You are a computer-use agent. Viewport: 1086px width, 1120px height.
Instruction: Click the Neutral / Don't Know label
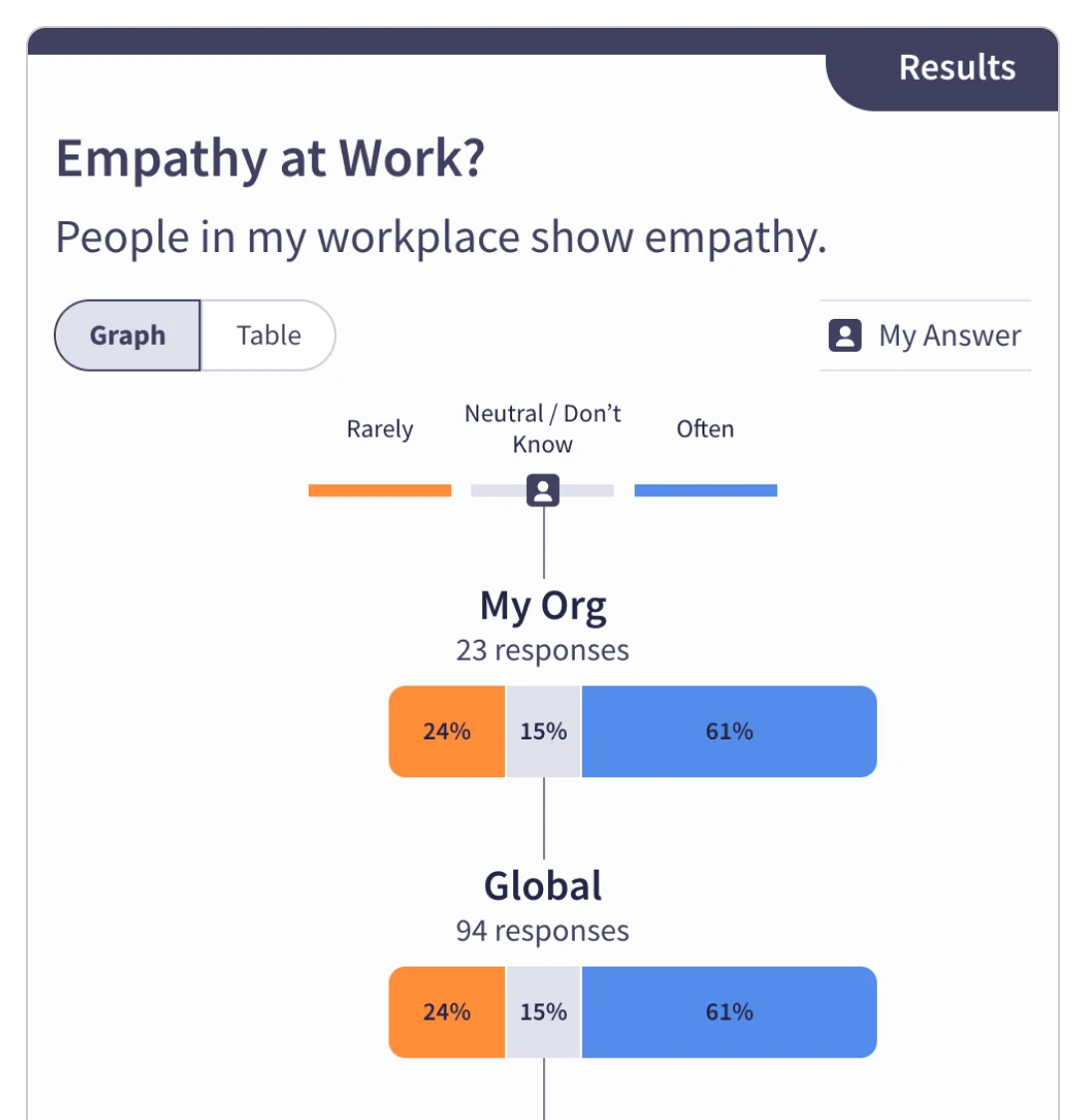543,428
